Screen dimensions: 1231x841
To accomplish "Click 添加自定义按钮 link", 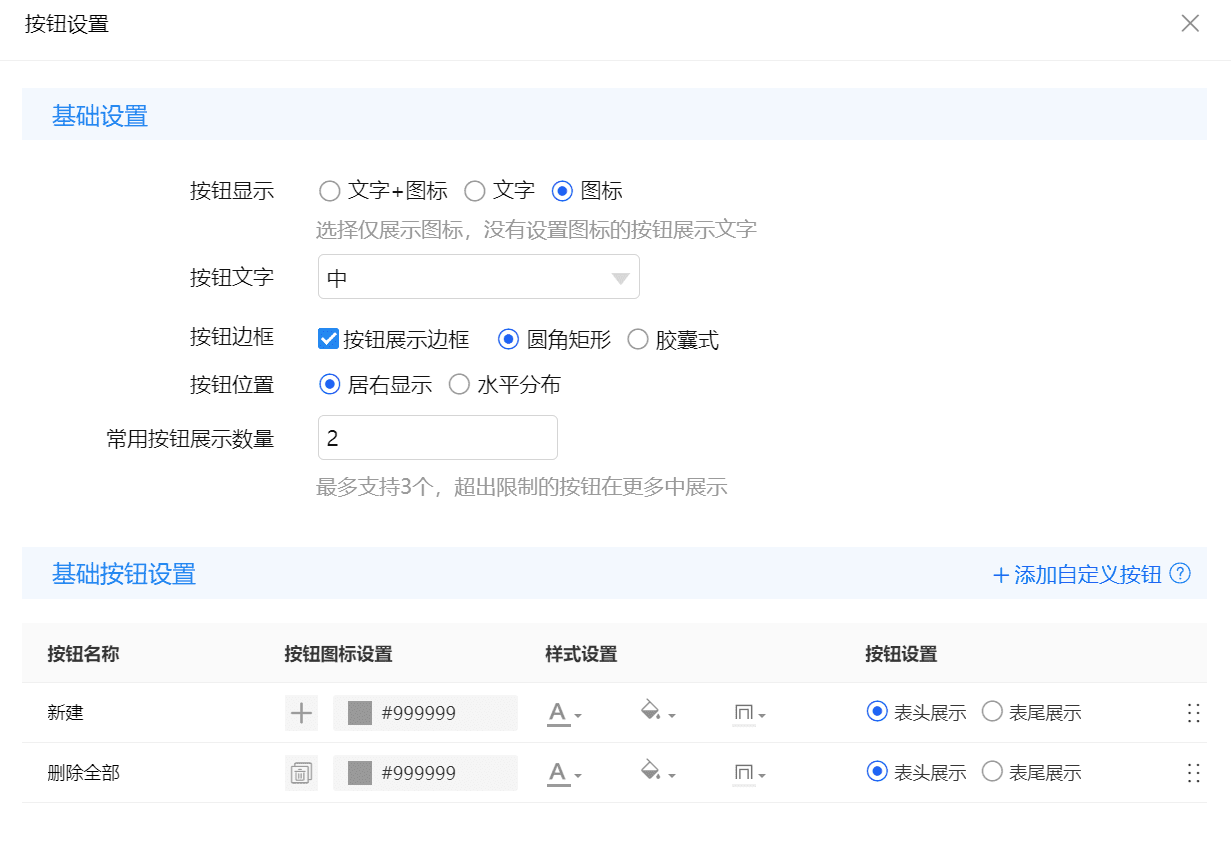I will pyautogui.click(x=1076, y=575).
